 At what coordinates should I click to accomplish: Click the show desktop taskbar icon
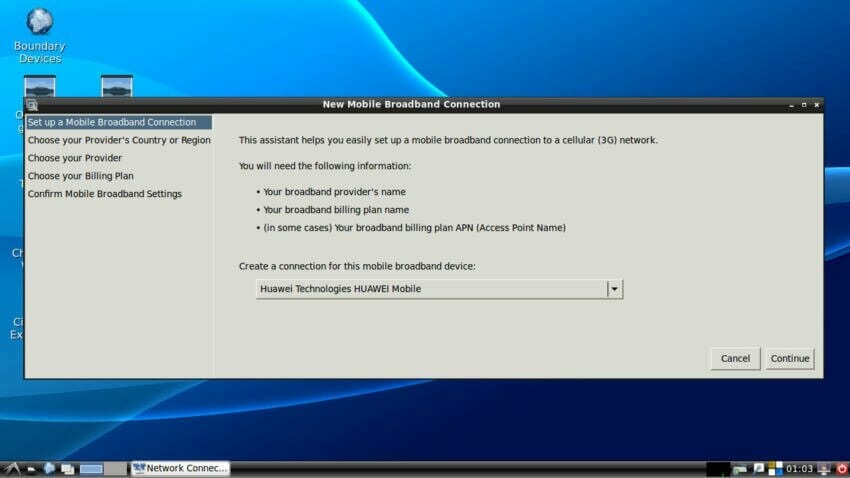67,469
